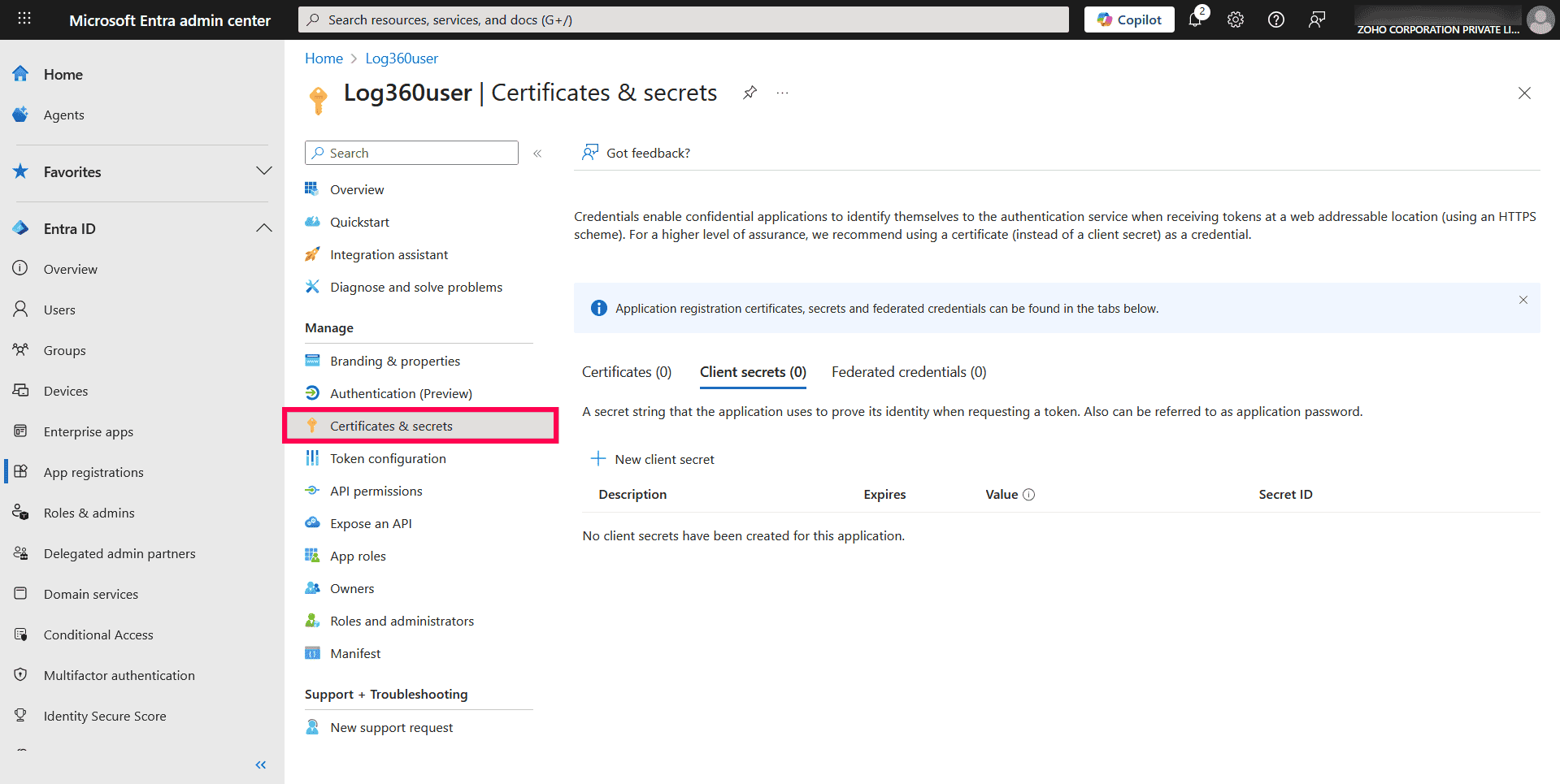Open the settings gear

pyautogui.click(x=1235, y=19)
